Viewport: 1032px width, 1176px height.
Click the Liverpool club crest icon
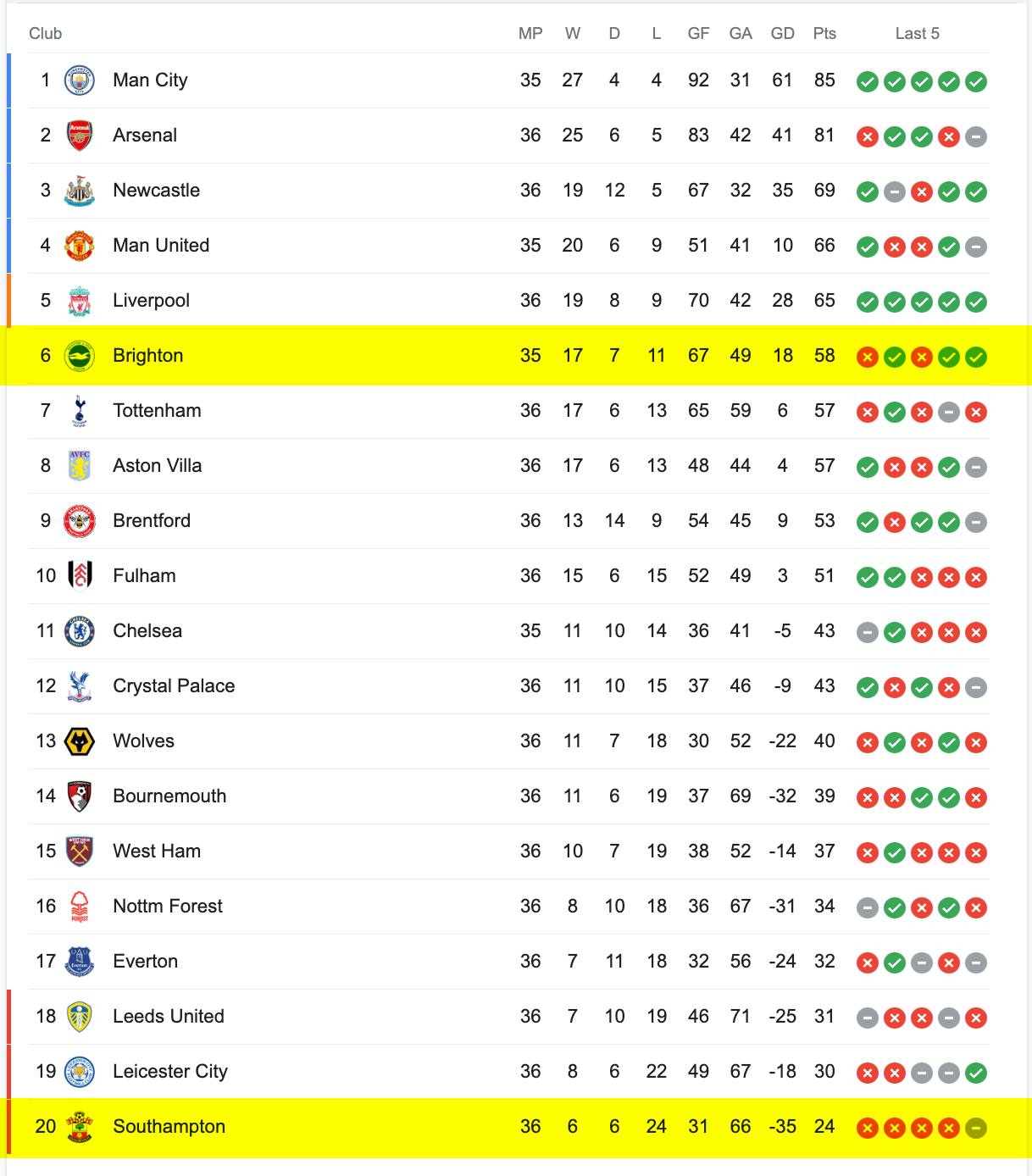click(80, 301)
